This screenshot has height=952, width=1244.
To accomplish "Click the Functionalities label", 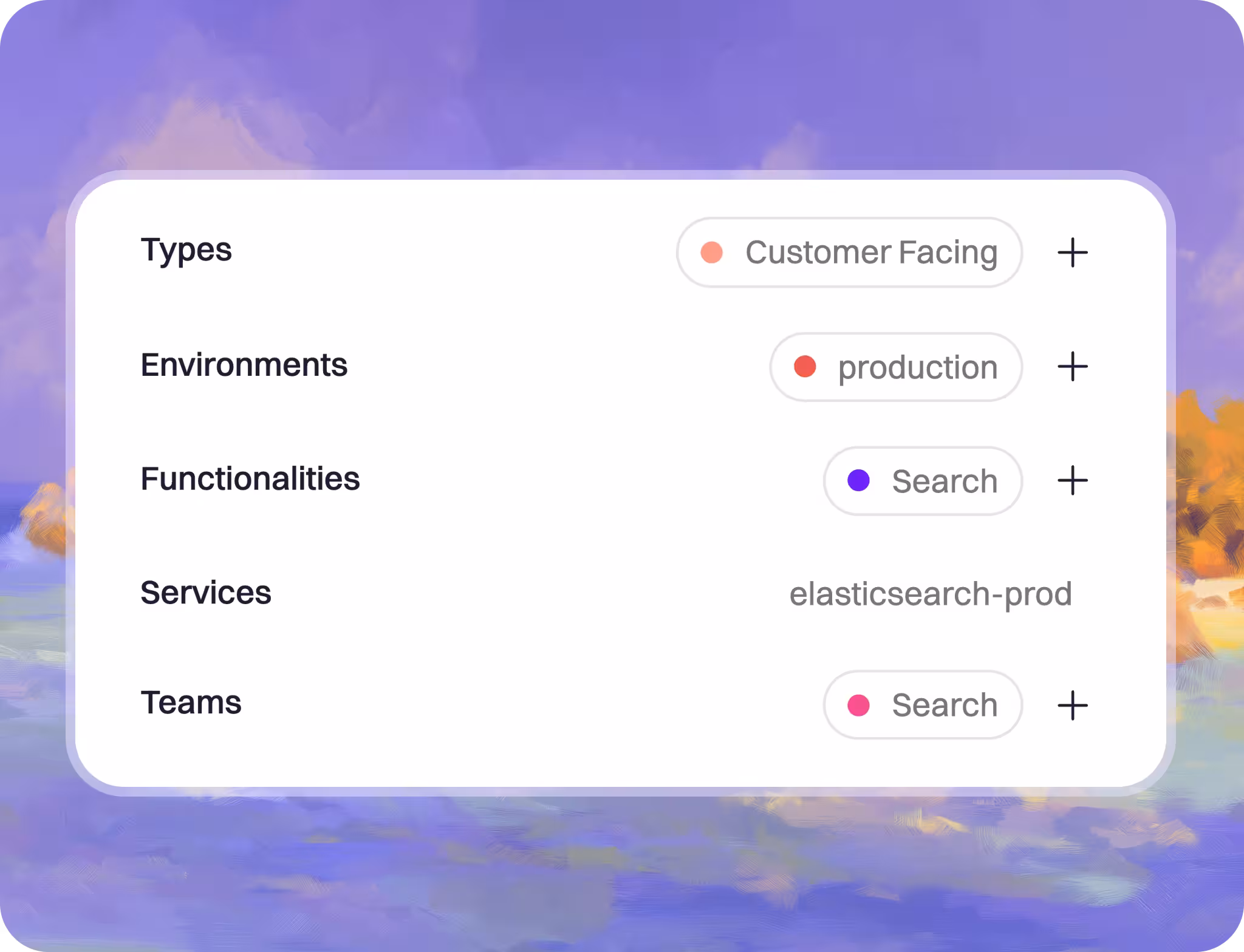I will 250,478.
